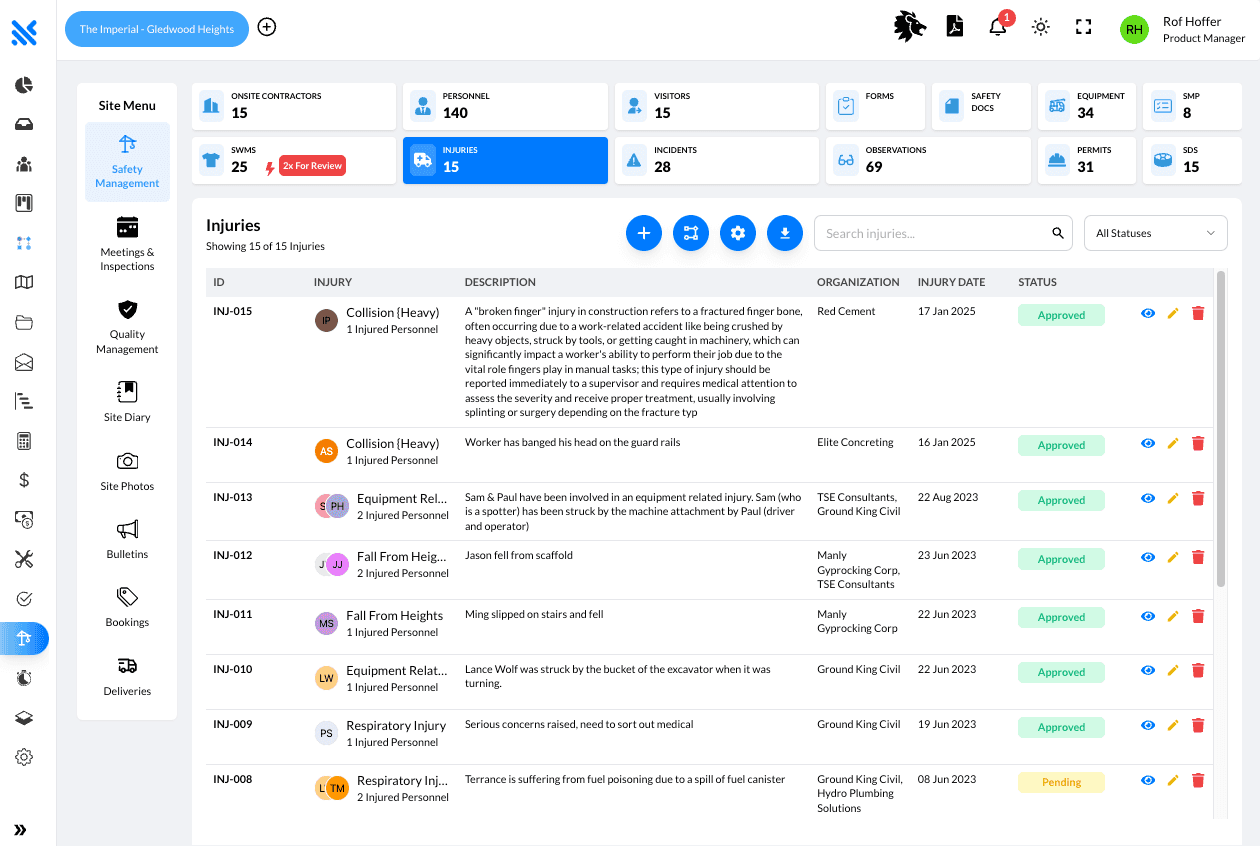
Task: Open the layers stack icon in sidebar
Action: [24, 718]
